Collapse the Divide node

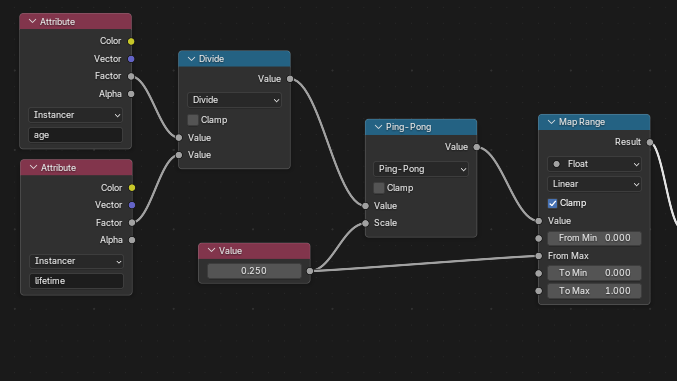[191, 59]
